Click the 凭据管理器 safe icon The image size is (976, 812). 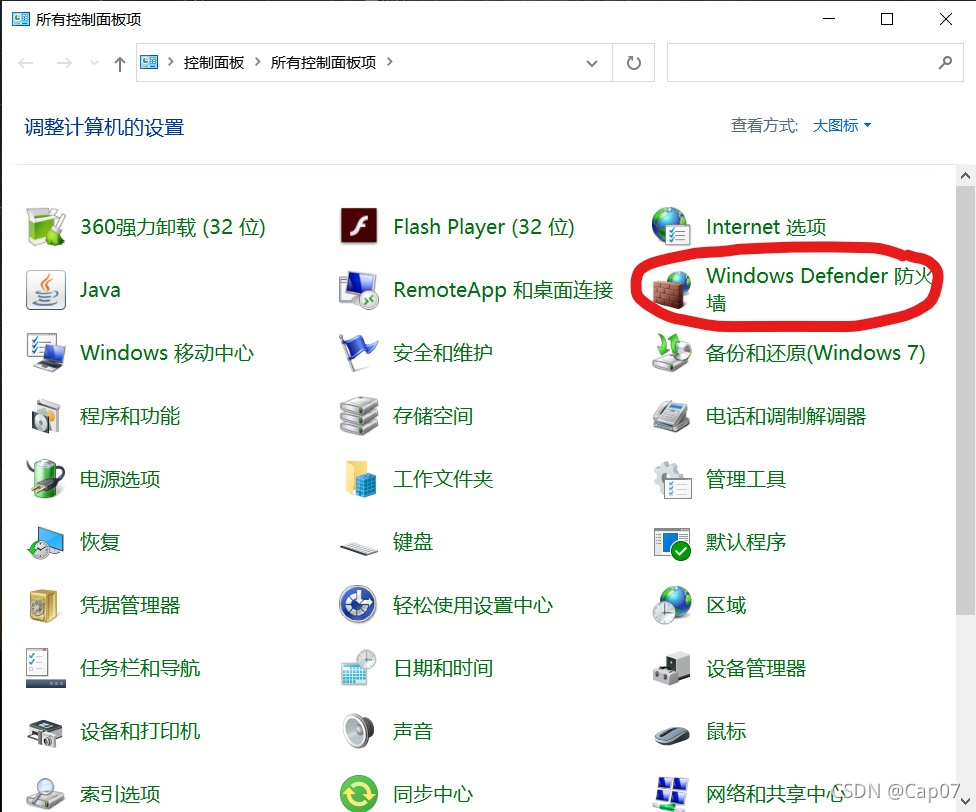[x=44, y=605]
